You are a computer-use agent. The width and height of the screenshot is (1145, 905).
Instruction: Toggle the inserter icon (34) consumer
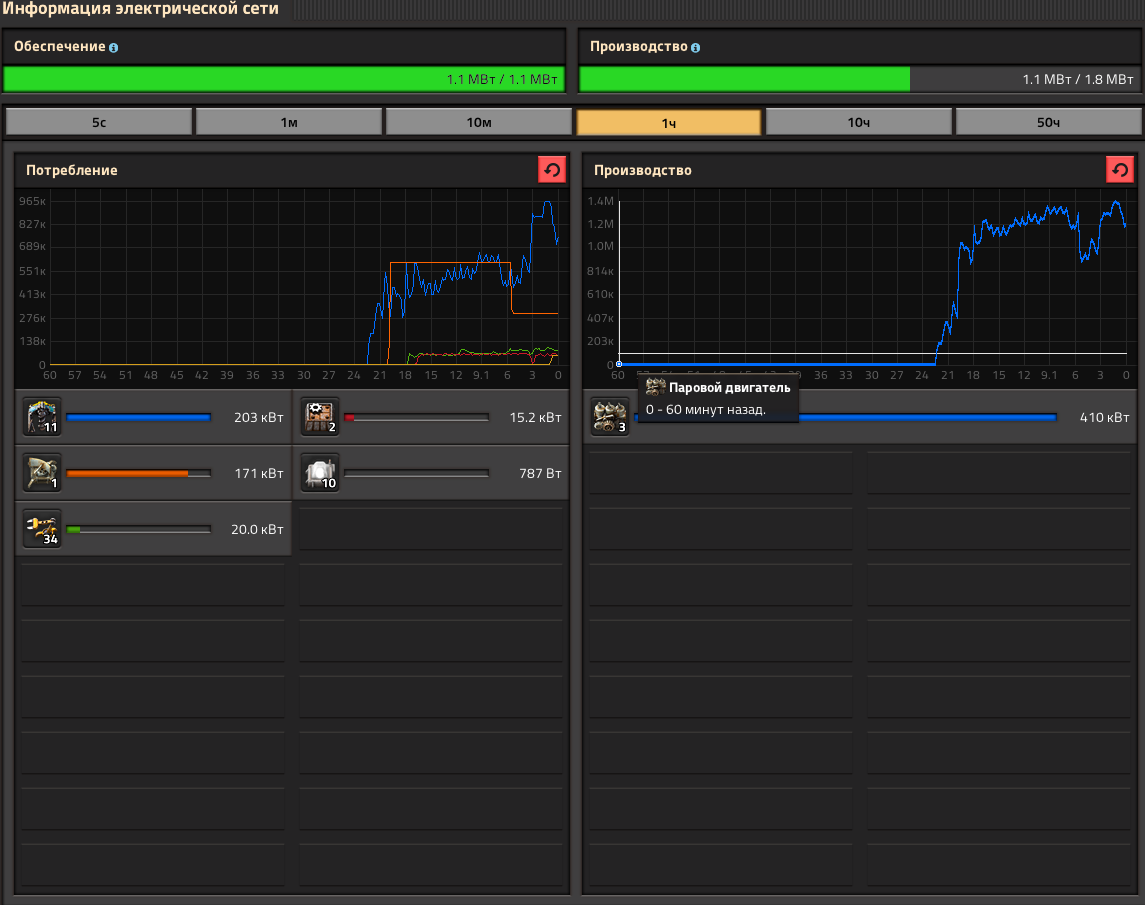coord(42,529)
